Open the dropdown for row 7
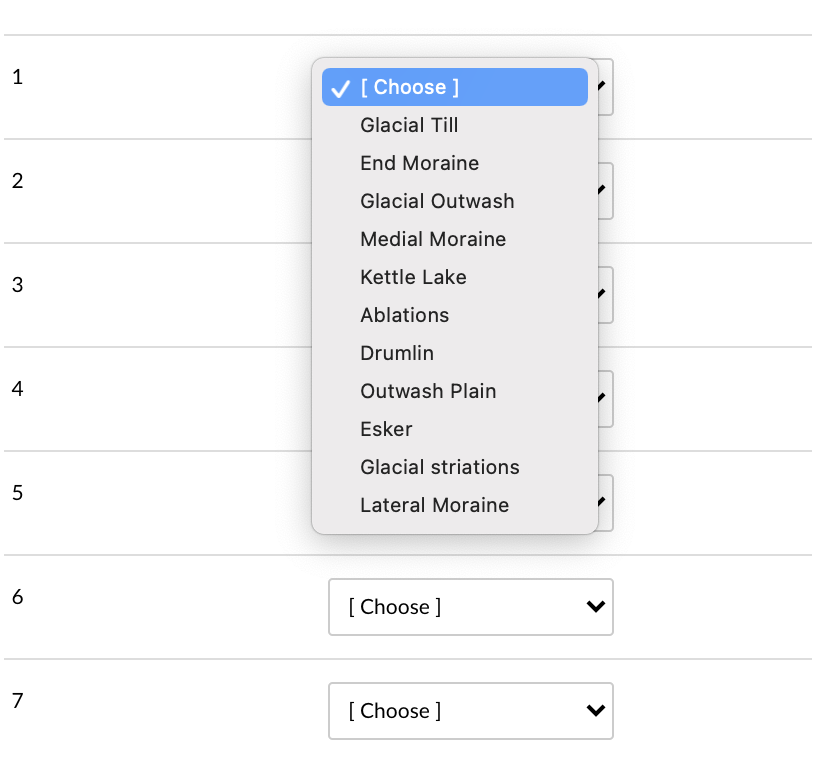Screen dimensions: 820x778 [x=470, y=711]
